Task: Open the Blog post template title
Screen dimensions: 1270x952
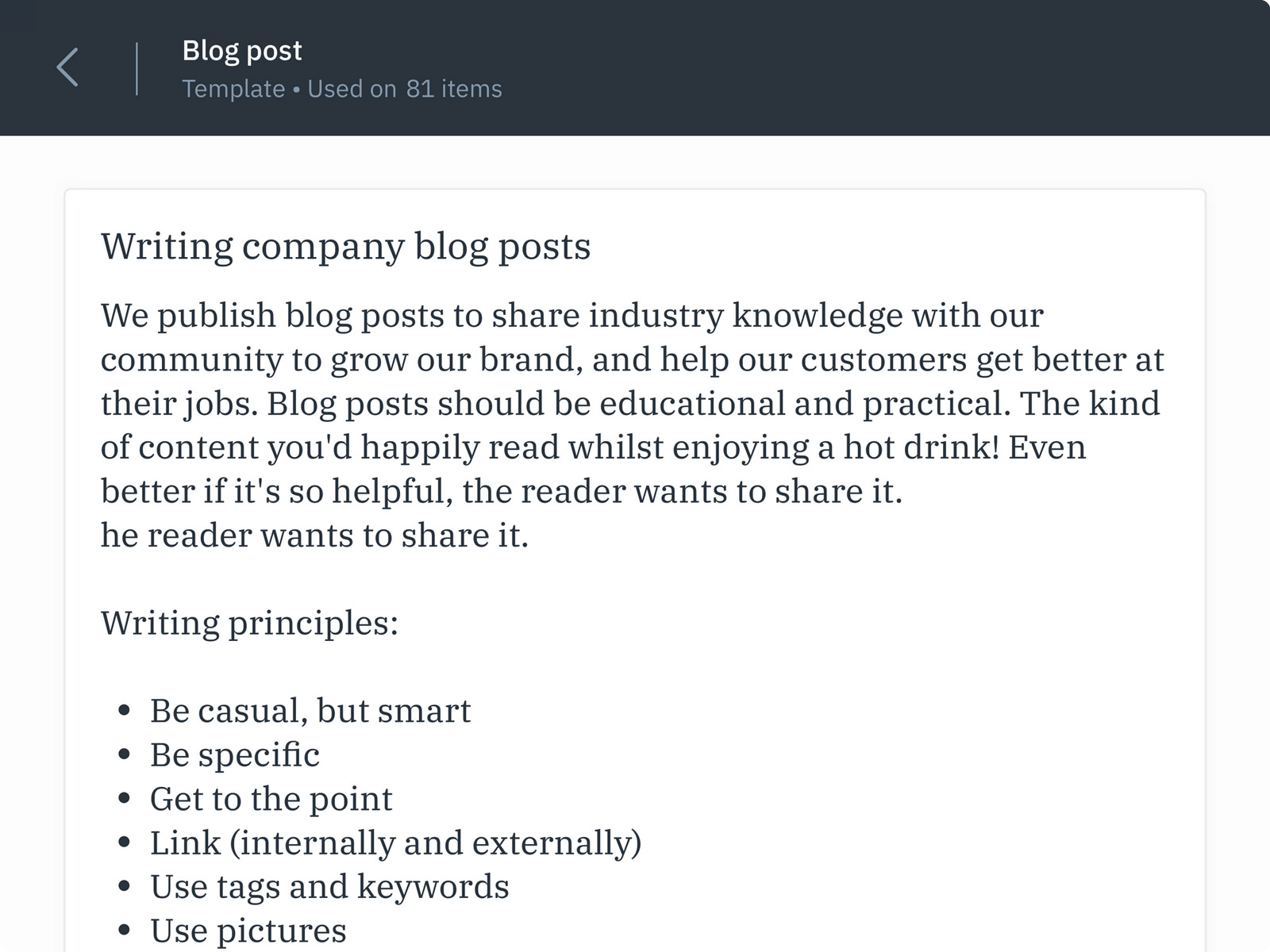Action: click(242, 50)
